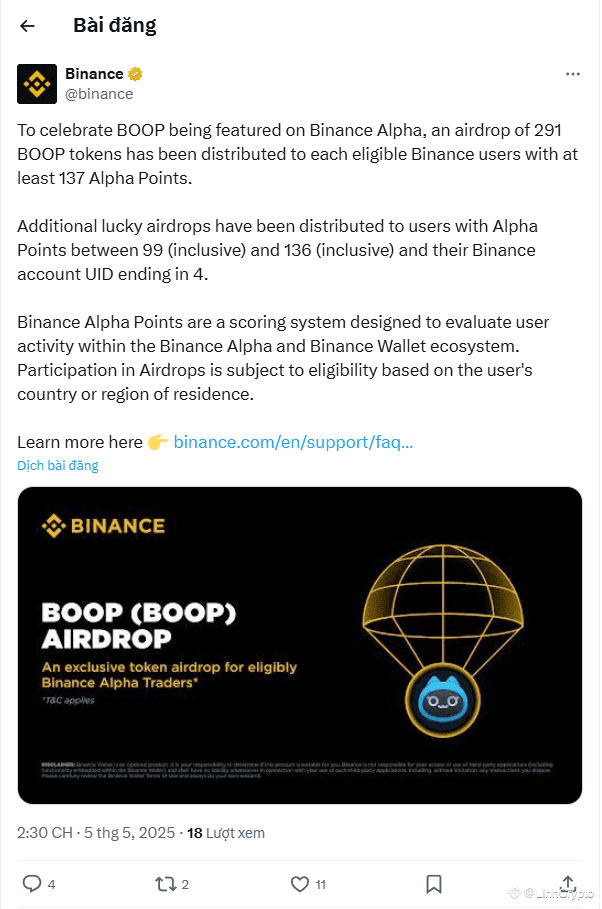Click Dịch bài đăng to translate
The image size is (602, 909).
point(56,465)
